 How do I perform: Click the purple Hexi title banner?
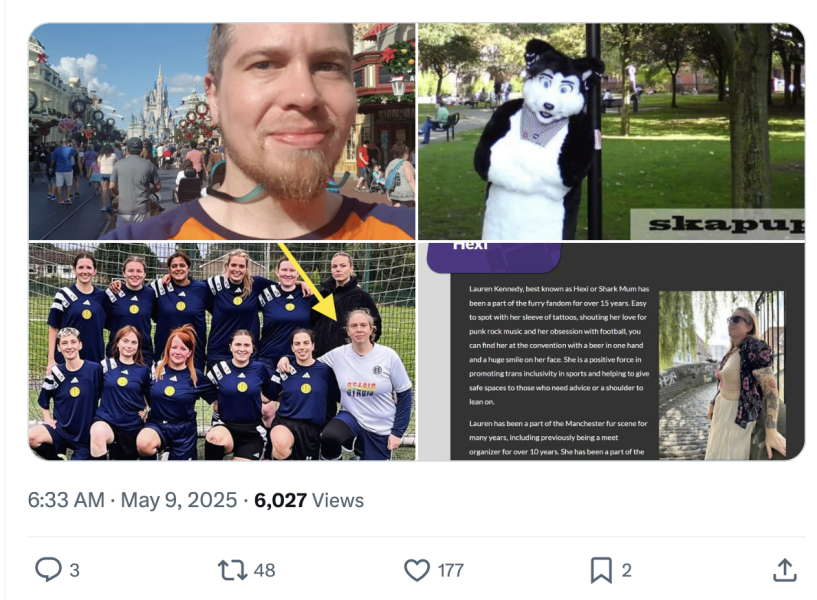coord(494,258)
